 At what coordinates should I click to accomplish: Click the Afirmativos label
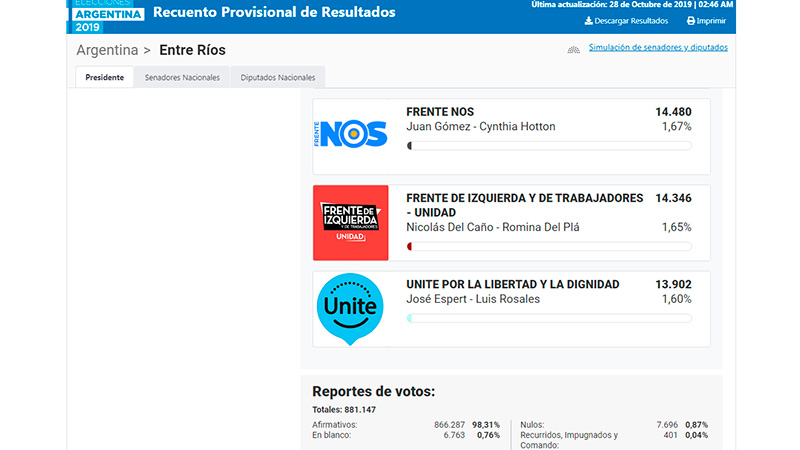335,424
